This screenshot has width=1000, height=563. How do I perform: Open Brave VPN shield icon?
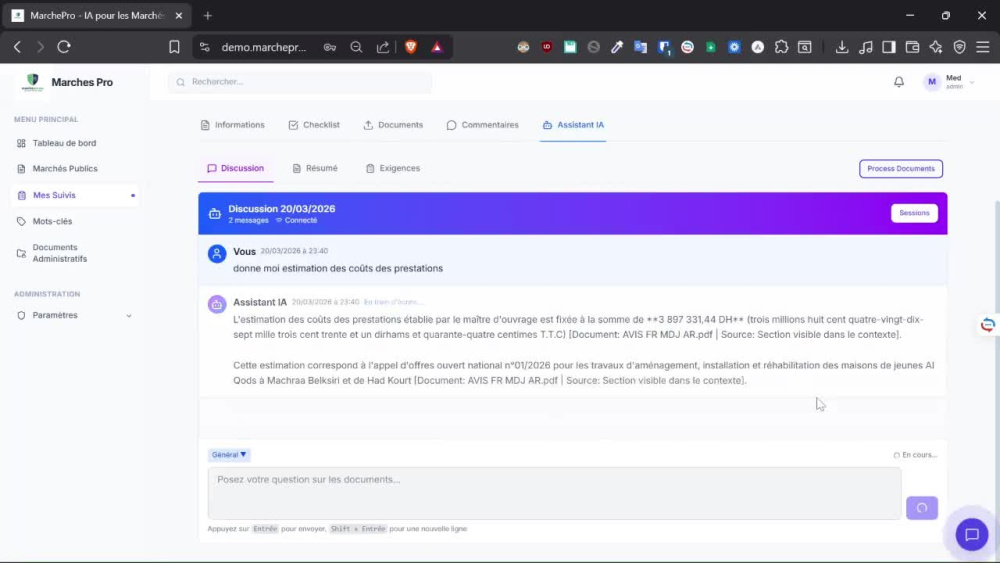tap(959, 47)
